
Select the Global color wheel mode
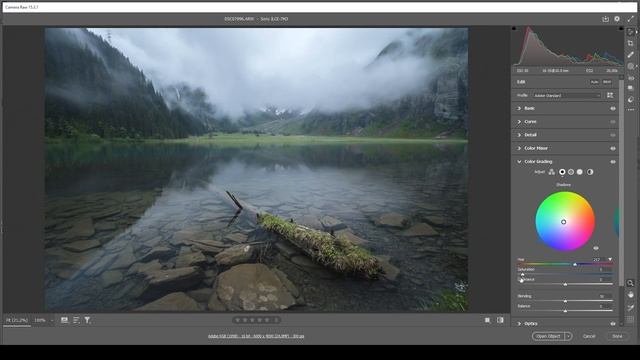coord(590,172)
